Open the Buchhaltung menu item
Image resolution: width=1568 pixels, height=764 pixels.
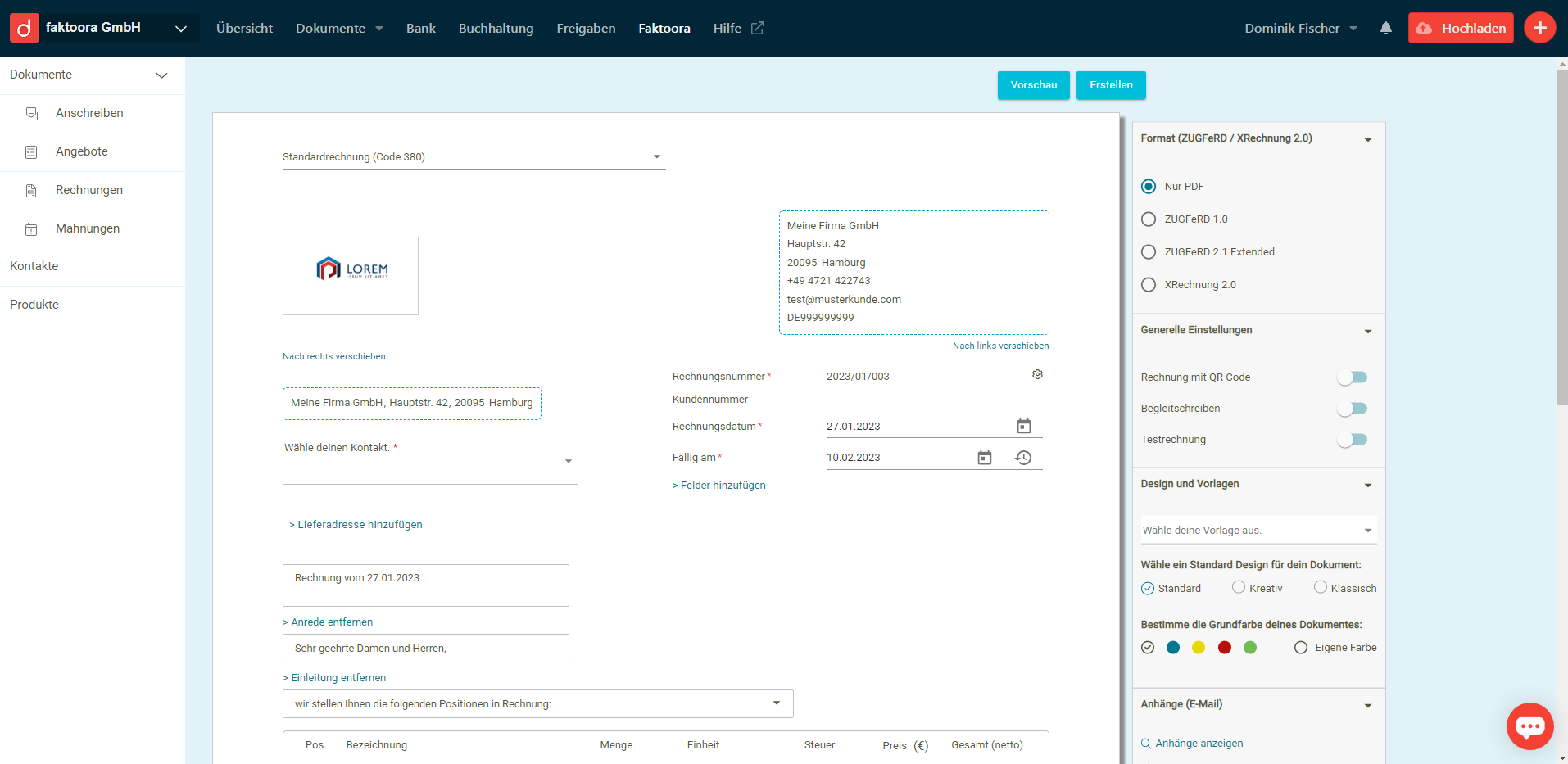click(496, 28)
